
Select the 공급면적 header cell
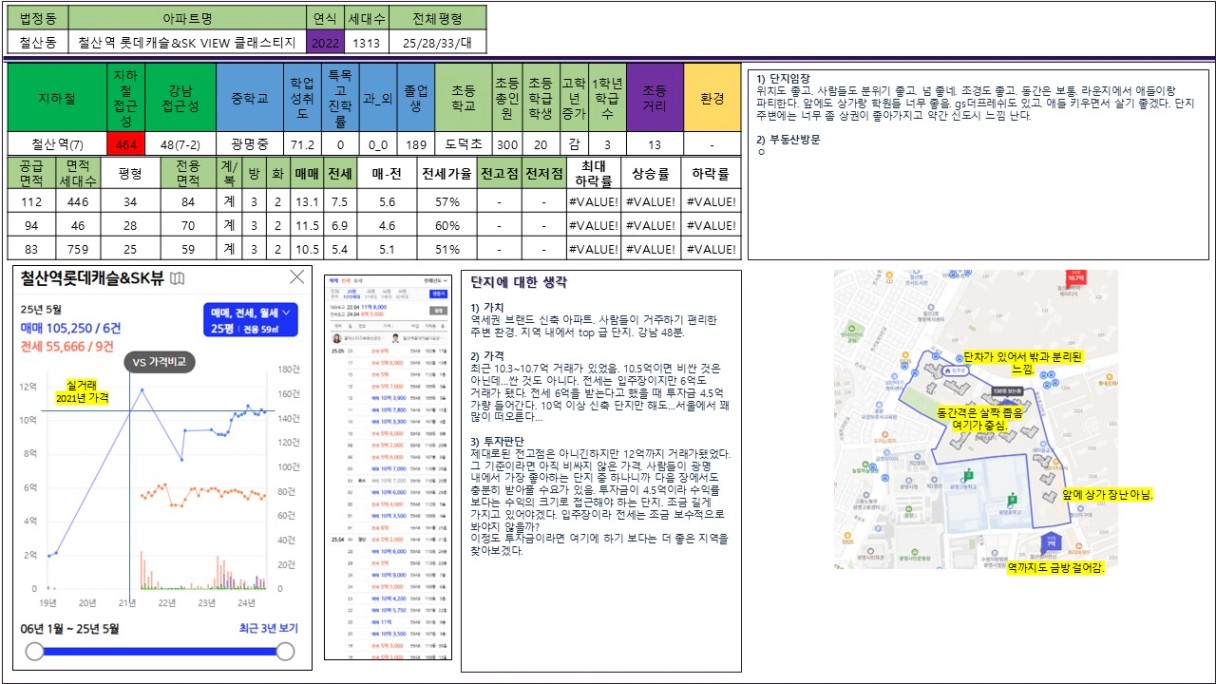(x=30, y=174)
